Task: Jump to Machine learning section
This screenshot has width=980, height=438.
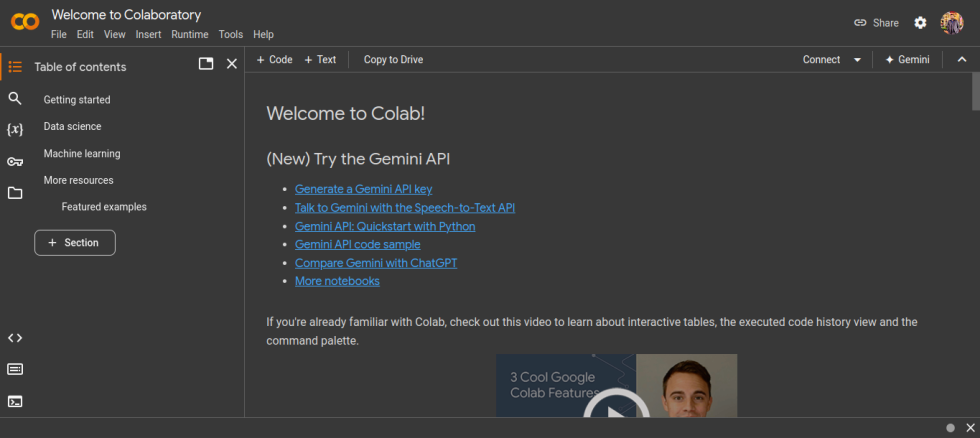Action: coord(82,154)
